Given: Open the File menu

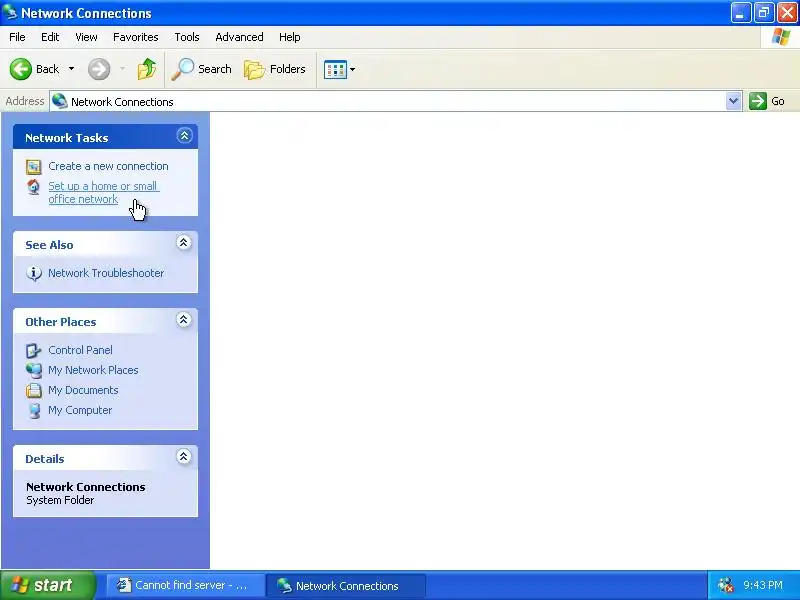Looking at the screenshot, I should tap(17, 37).
